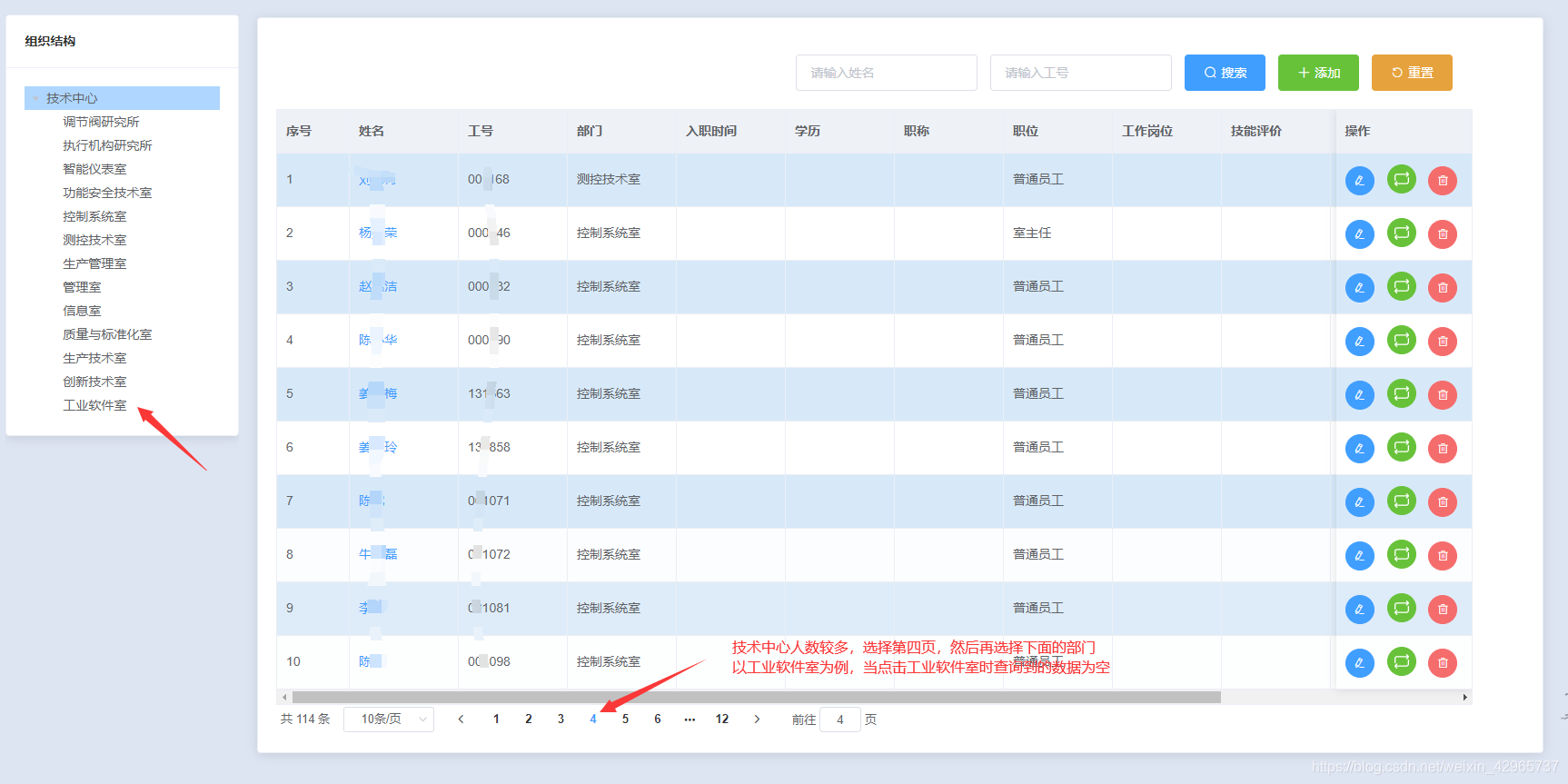
Task: Go to page 2
Action: [529, 719]
